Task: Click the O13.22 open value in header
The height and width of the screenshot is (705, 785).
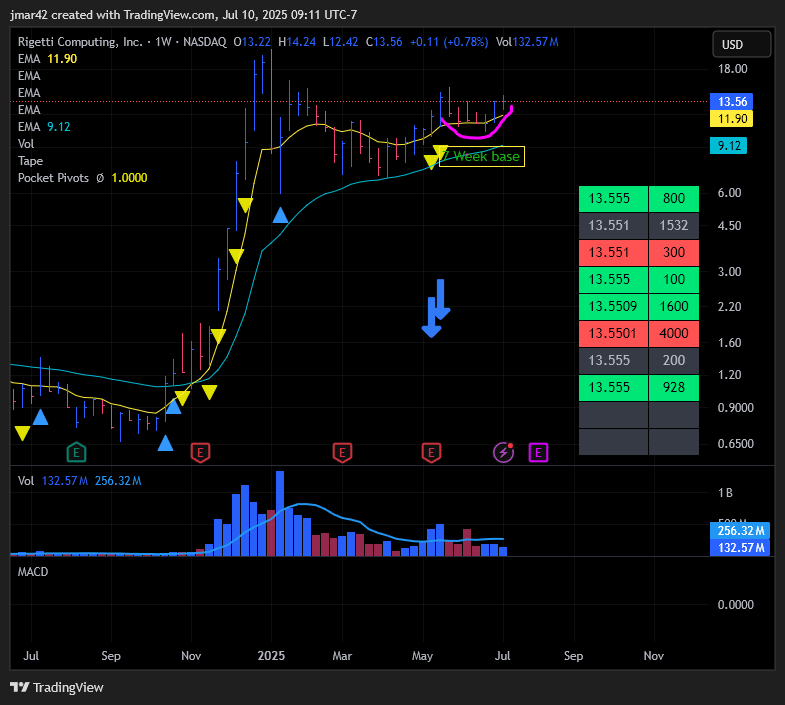Action: coord(252,42)
